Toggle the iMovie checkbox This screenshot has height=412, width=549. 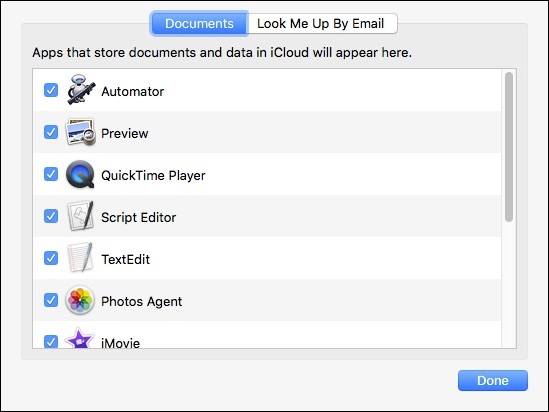coord(51,341)
